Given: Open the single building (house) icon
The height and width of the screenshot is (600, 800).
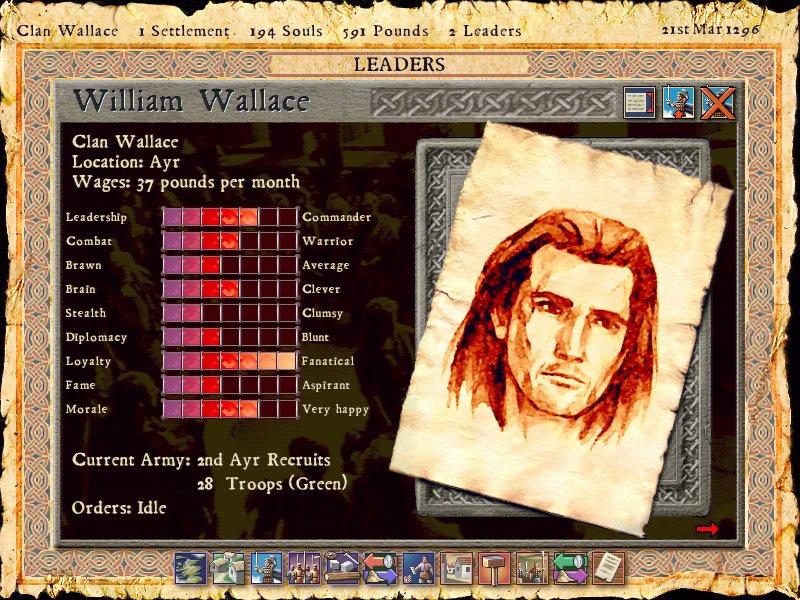Looking at the screenshot, I should point(456,568).
